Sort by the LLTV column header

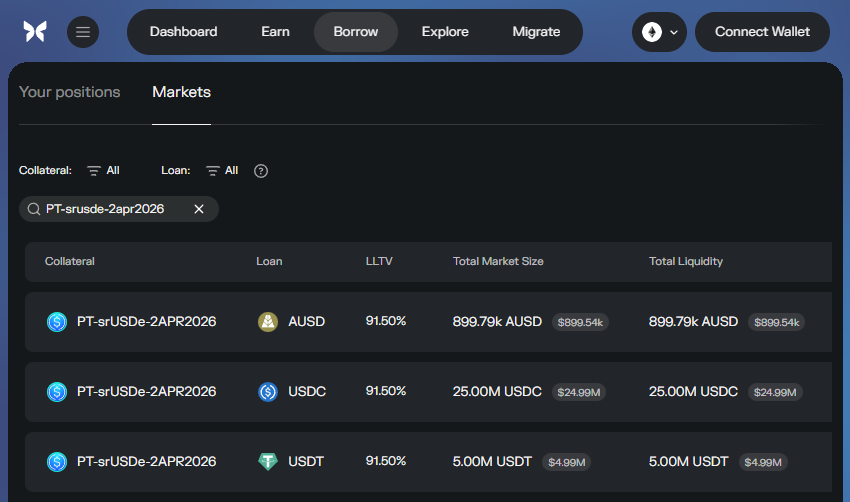coord(379,261)
